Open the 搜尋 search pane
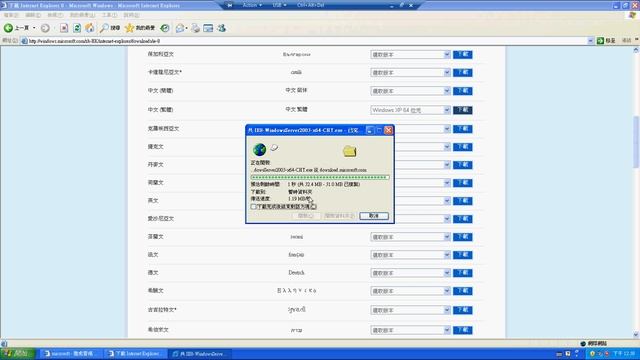Screen dimensions: 640x360 pyautogui.click(x=110, y=28)
